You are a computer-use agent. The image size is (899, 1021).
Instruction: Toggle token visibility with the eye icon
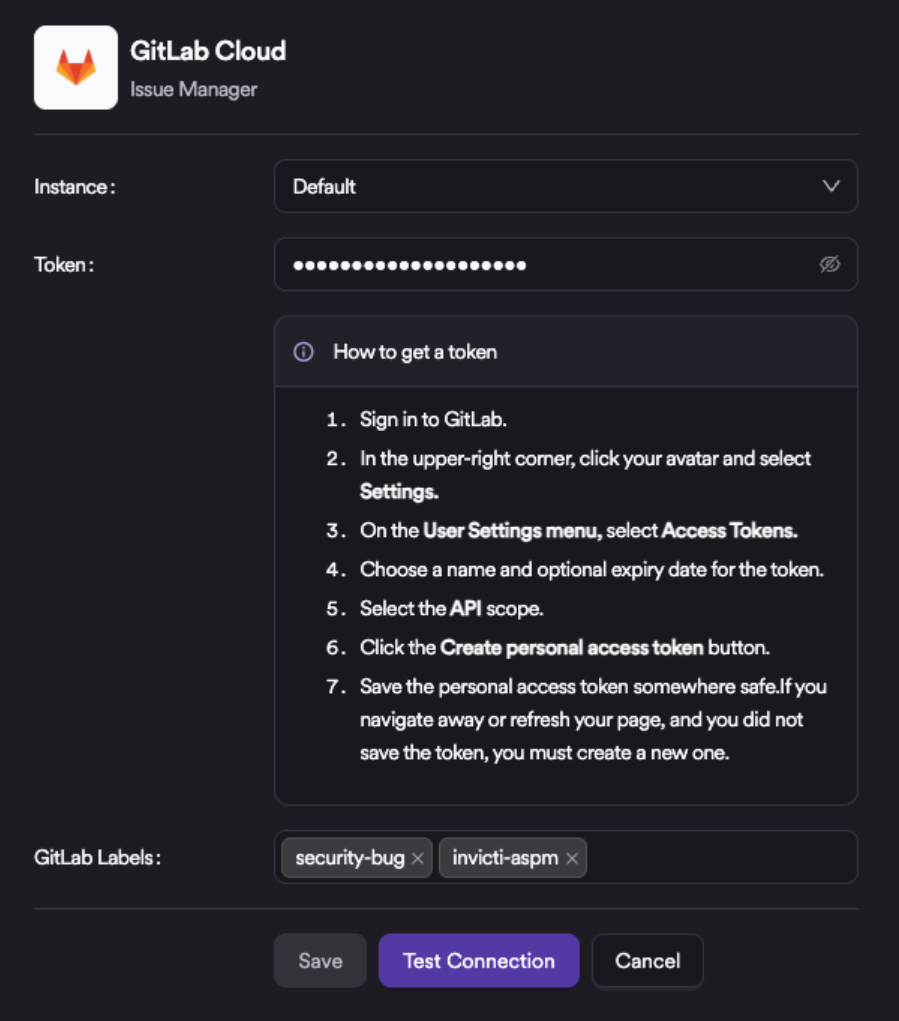tap(829, 265)
